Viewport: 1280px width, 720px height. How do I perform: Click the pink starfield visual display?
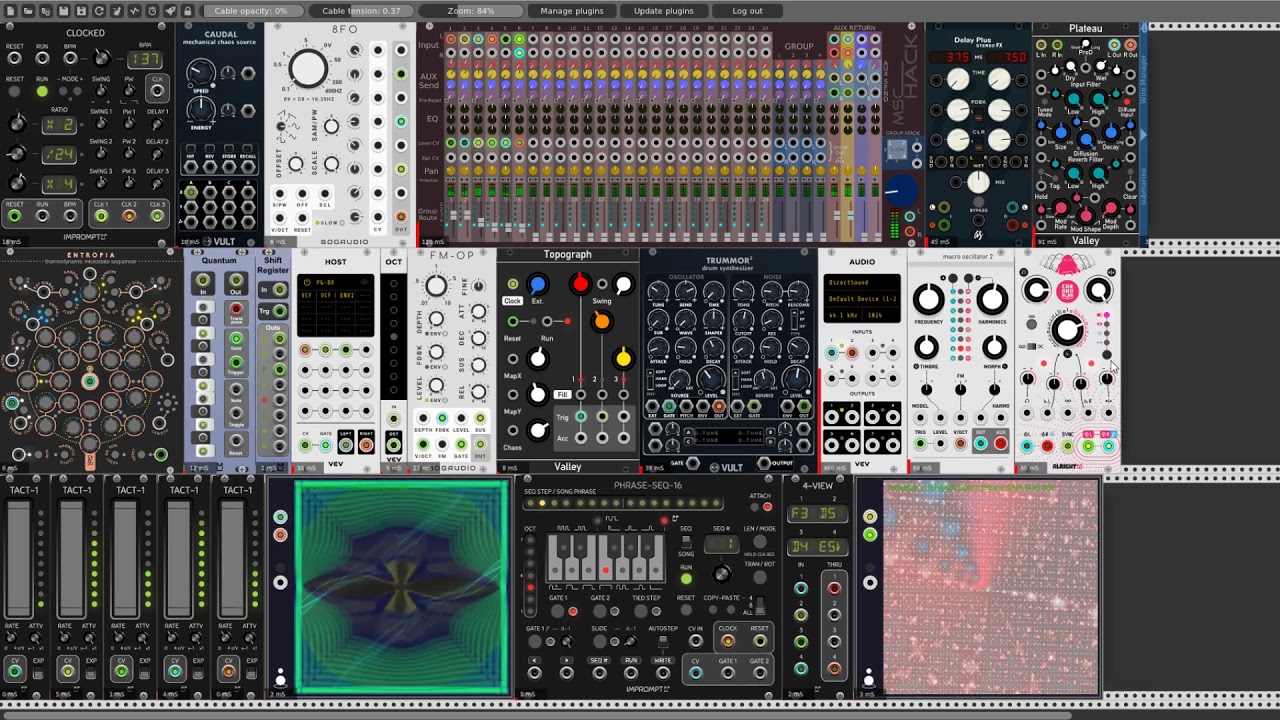click(x=991, y=587)
